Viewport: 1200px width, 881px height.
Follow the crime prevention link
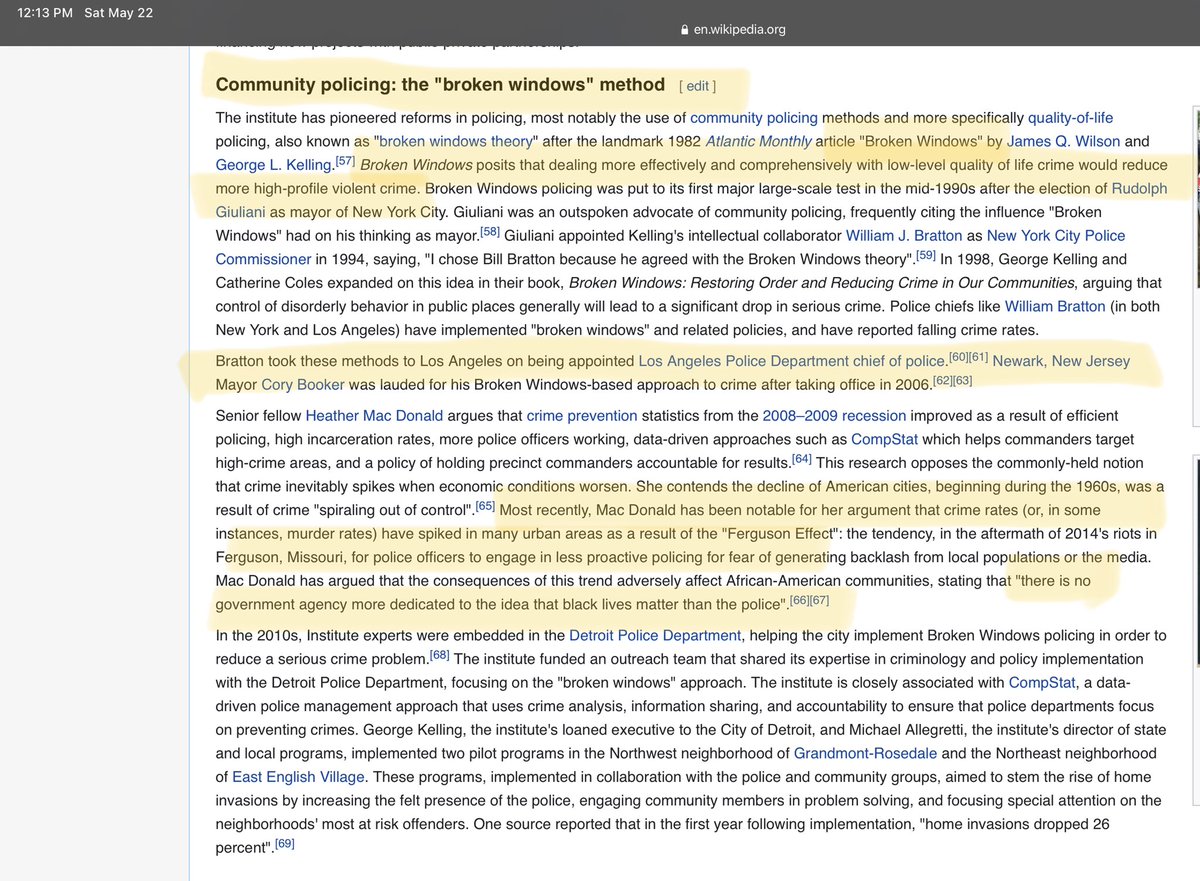[x=582, y=415]
